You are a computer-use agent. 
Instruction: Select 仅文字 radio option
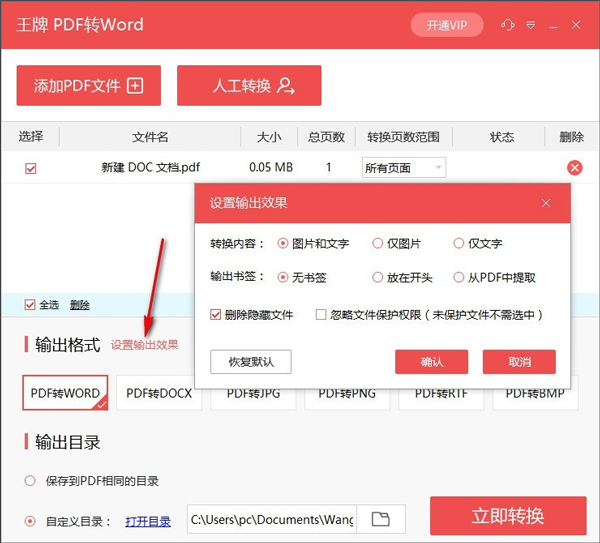[458, 243]
